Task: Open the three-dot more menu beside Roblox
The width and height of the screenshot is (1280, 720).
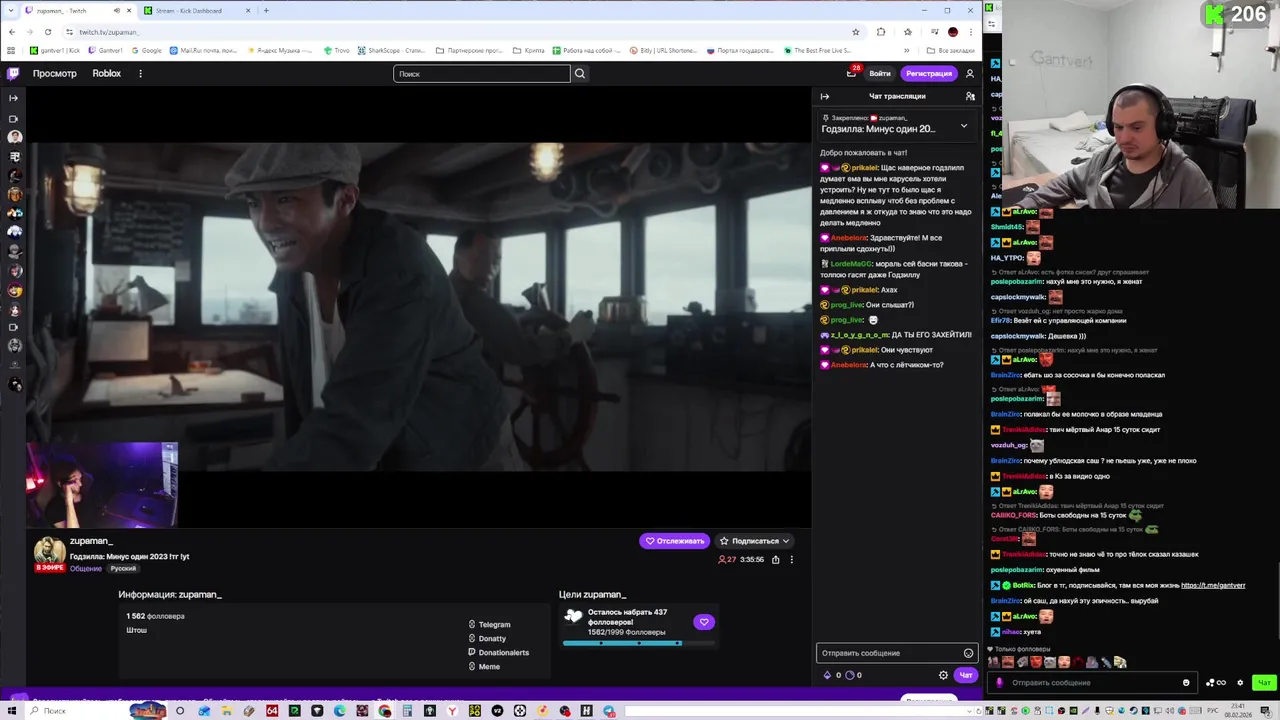Action: 140,73
